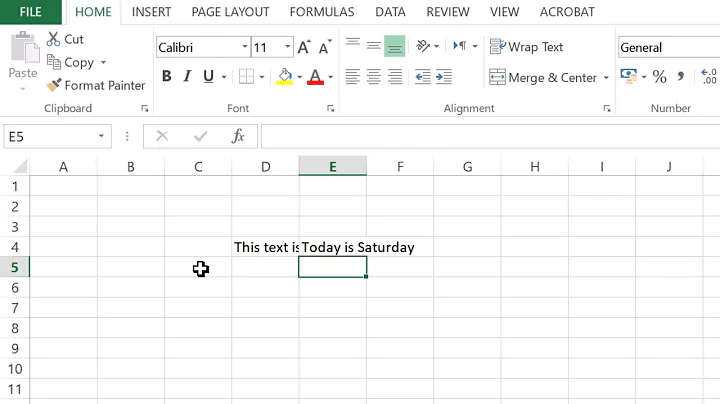Image resolution: width=720 pixels, height=404 pixels.
Task: Toggle Bold formatting
Action: pyautogui.click(x=167, y=76)
